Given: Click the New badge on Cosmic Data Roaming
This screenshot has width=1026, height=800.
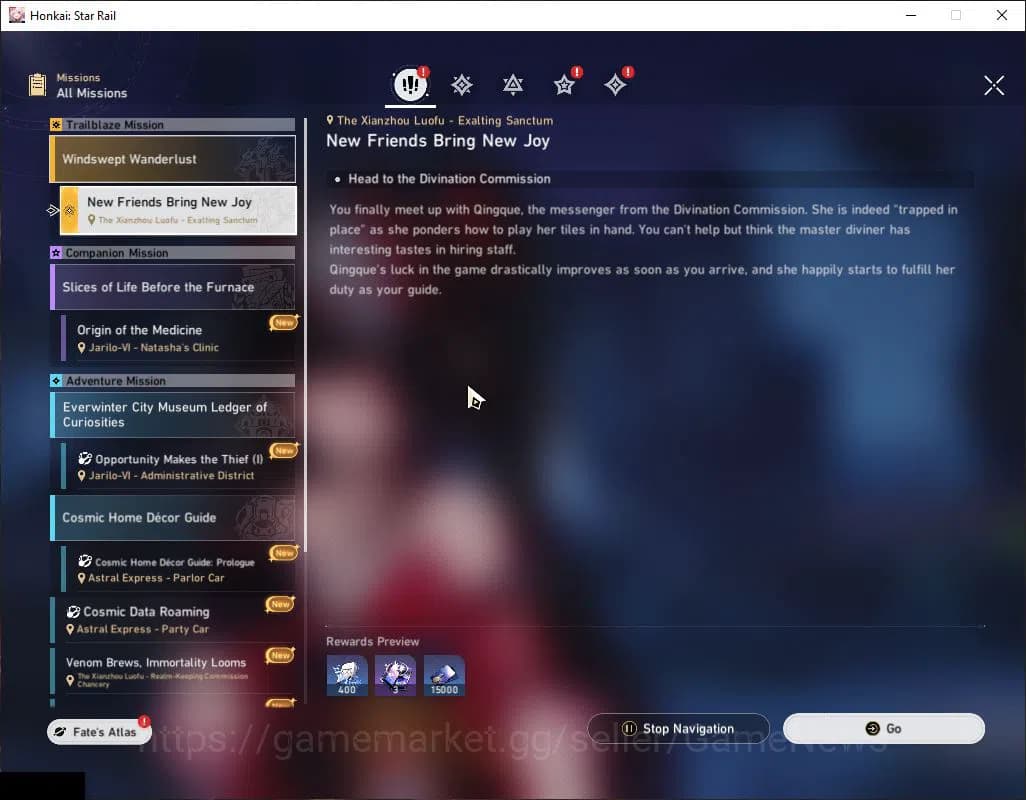Looking at the screenshot, I should 281,604.
